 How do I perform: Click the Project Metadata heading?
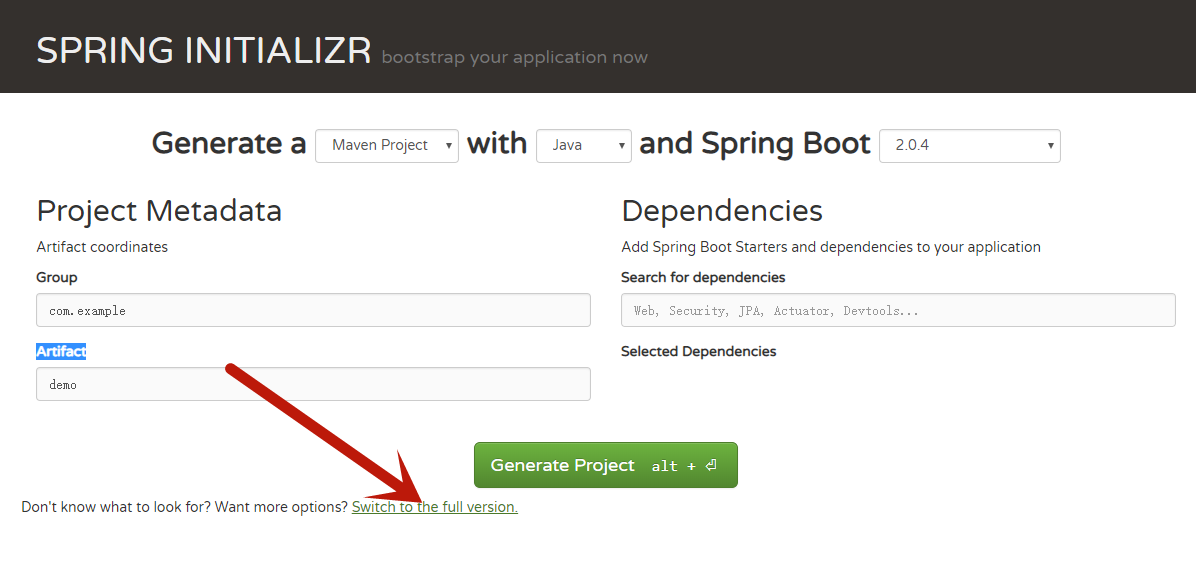(159, 211)
